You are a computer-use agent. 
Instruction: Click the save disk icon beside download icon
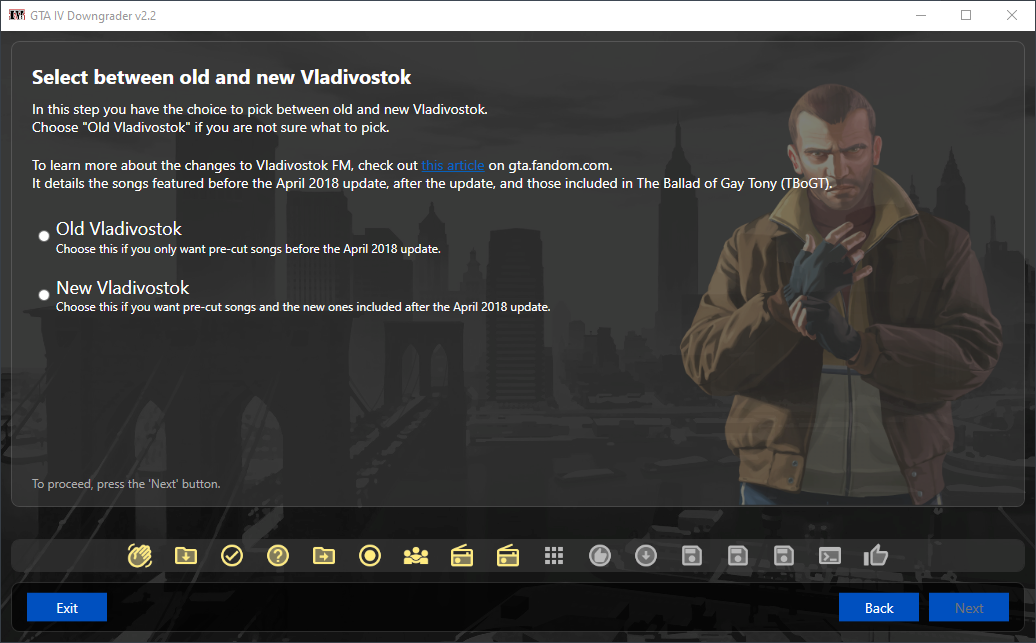tap(692, 556)
